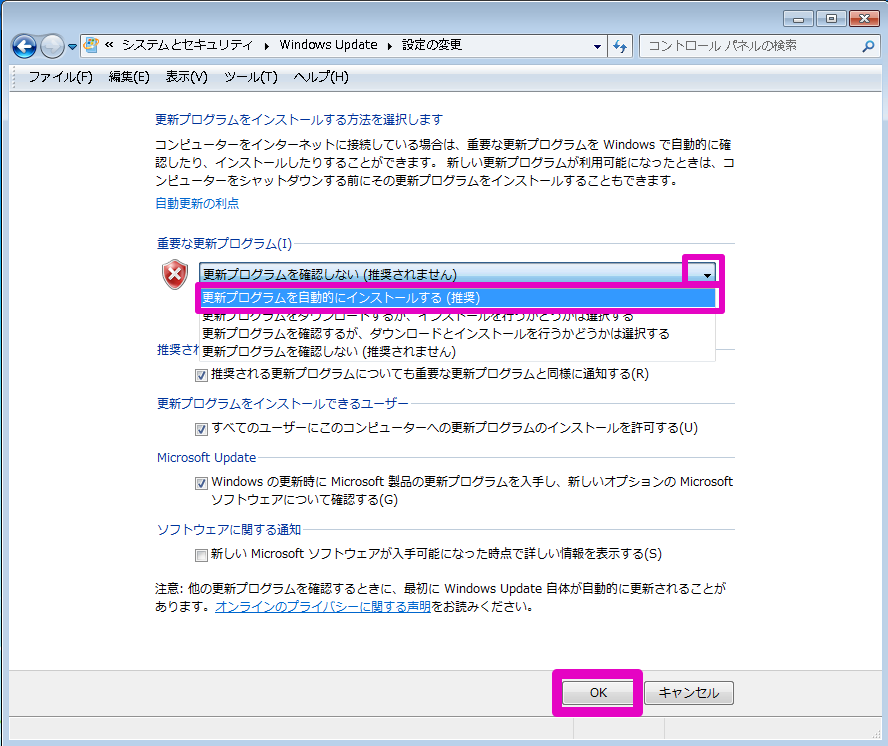Open the オンラインのプライバシーに関する声明 link
The width and height of the screenshot is (888, 746).
point(323,607)
